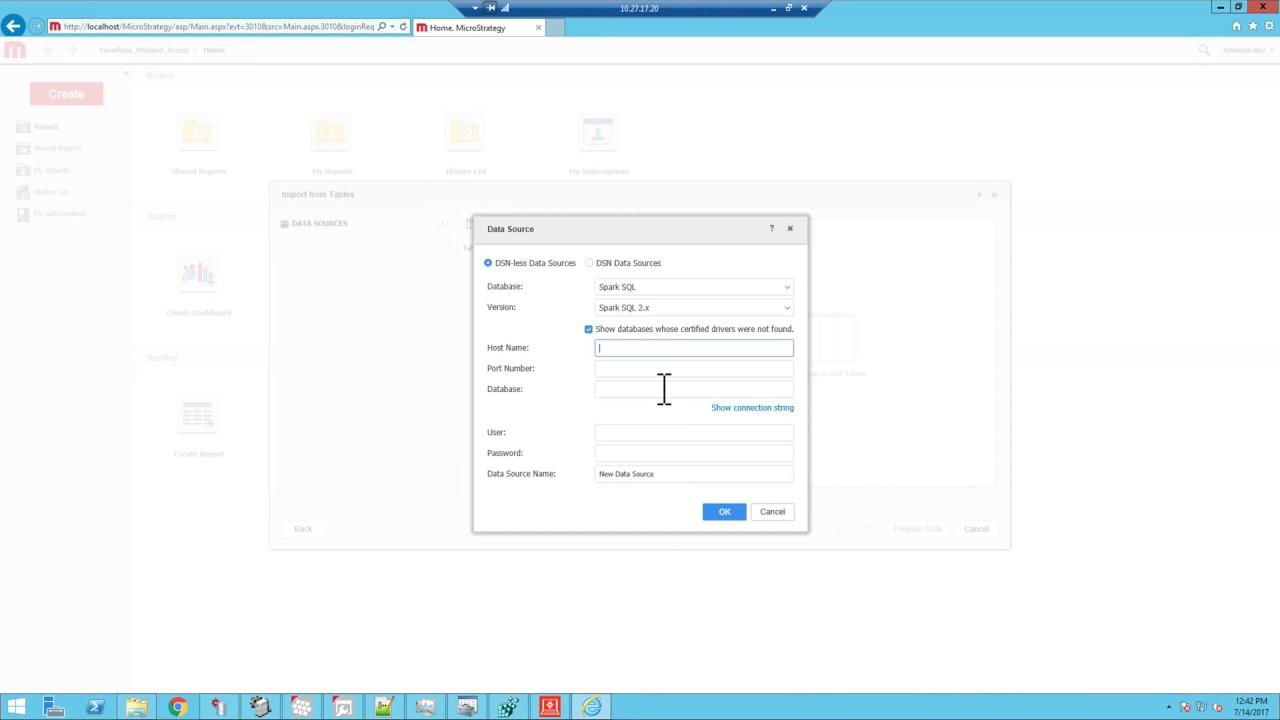Restore down the remote session from the connection bar

788,8
